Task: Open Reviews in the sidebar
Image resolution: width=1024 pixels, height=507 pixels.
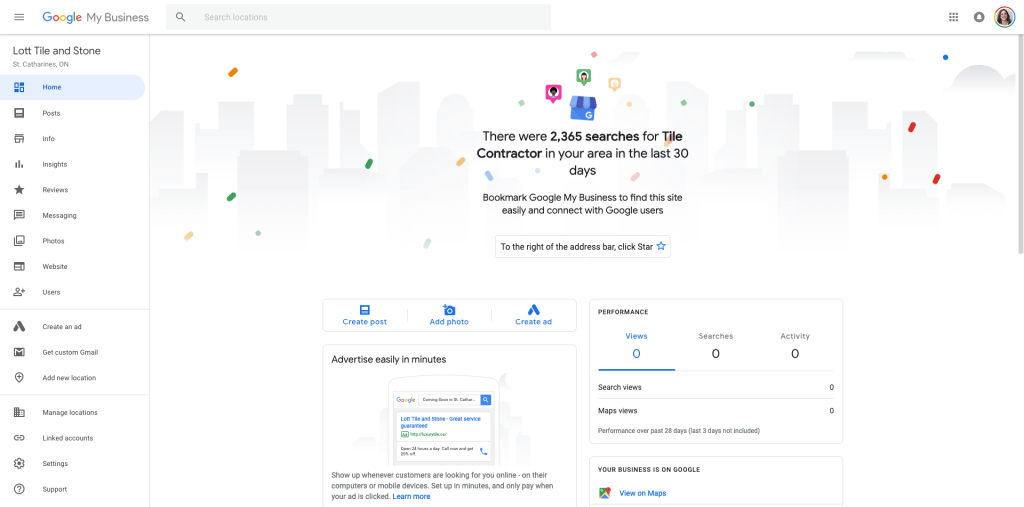Action: coord(72,189)
